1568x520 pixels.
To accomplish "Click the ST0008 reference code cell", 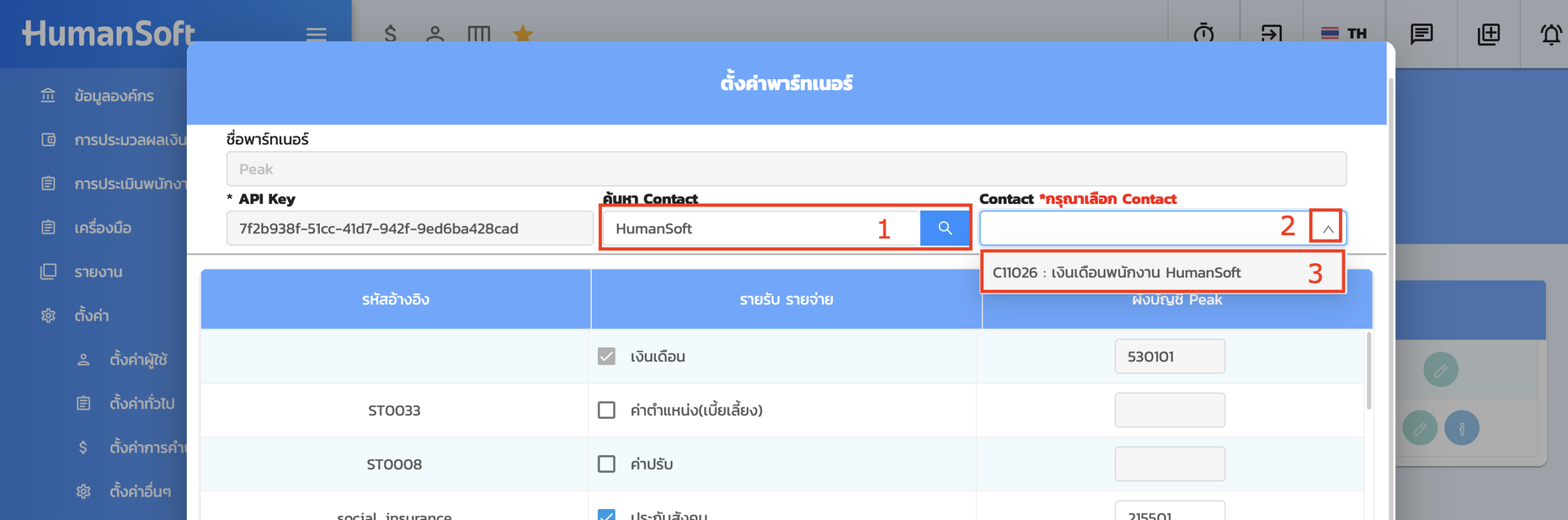I will (394, 464).
